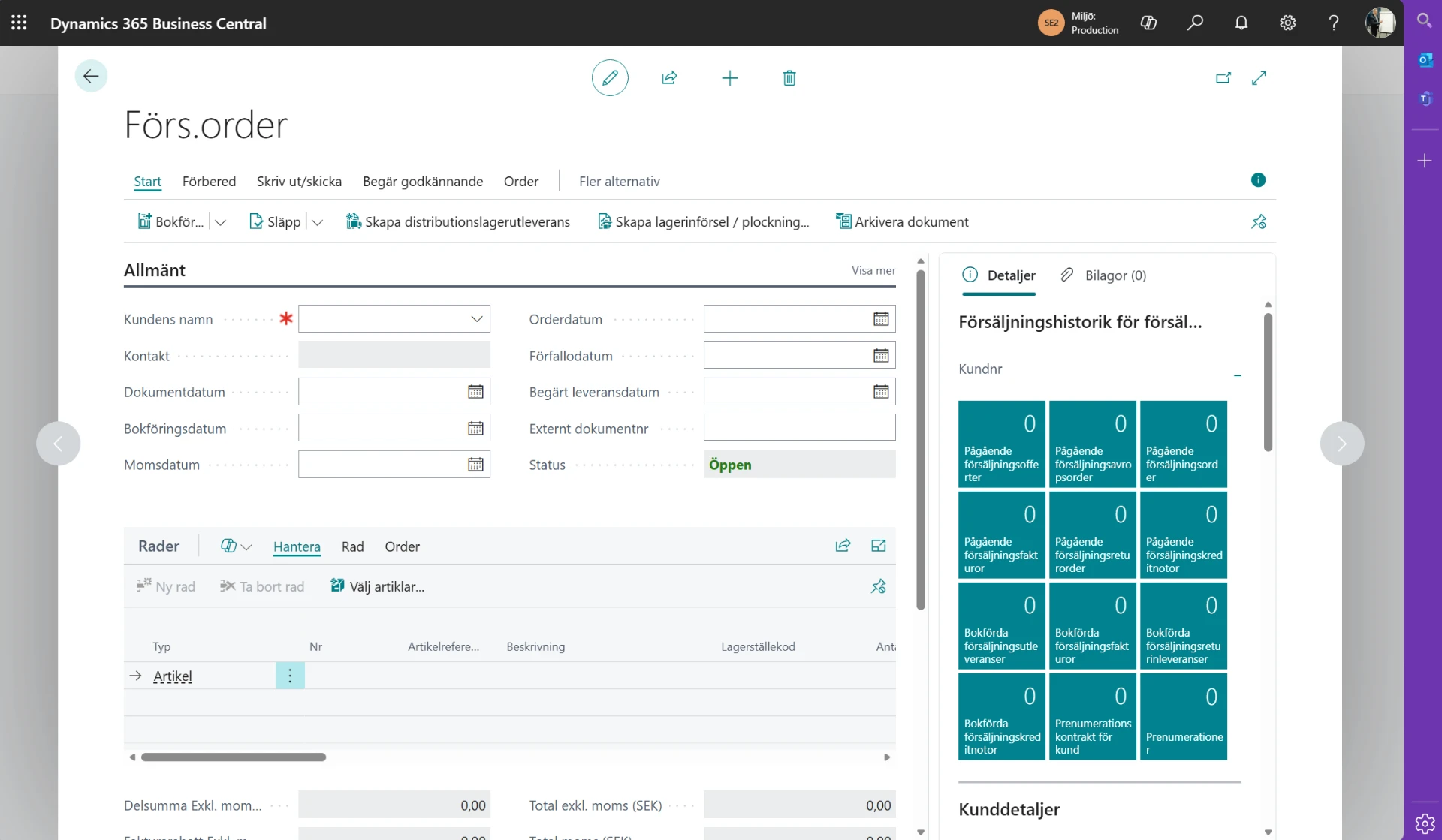Open Dokumentdatum calendar picker
Image resolution: width=1442 pixels, height=840 pixels.
[x=475, y=392]
